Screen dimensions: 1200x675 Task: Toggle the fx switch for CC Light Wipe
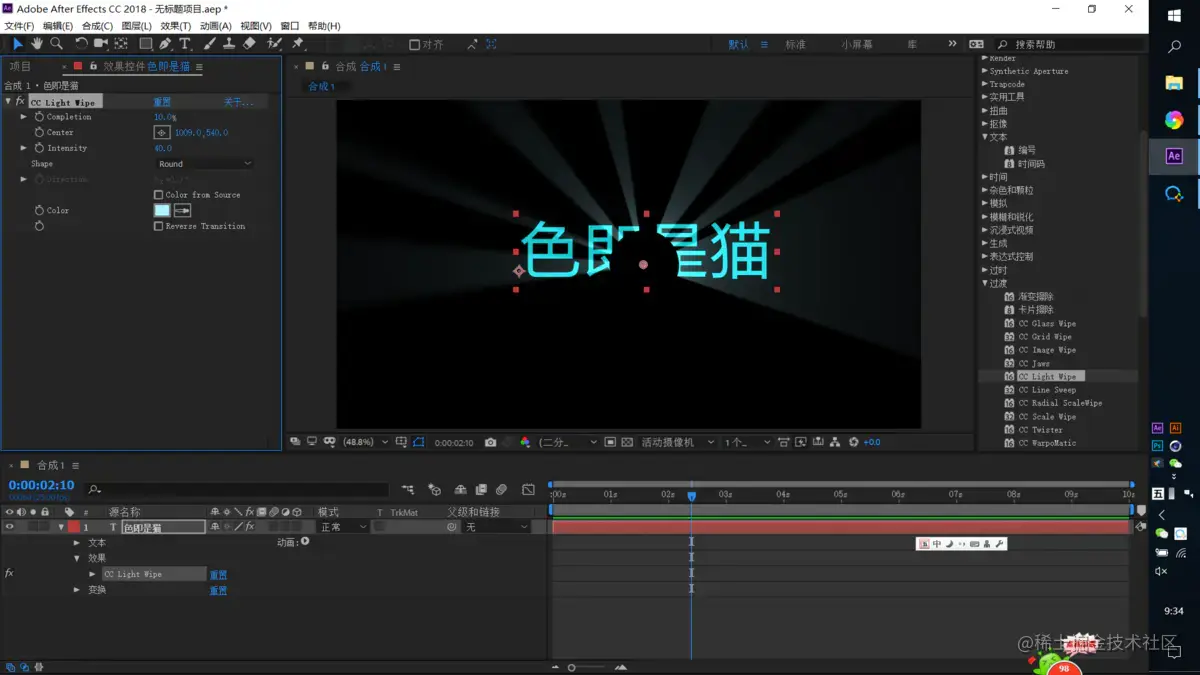(9, 574)
